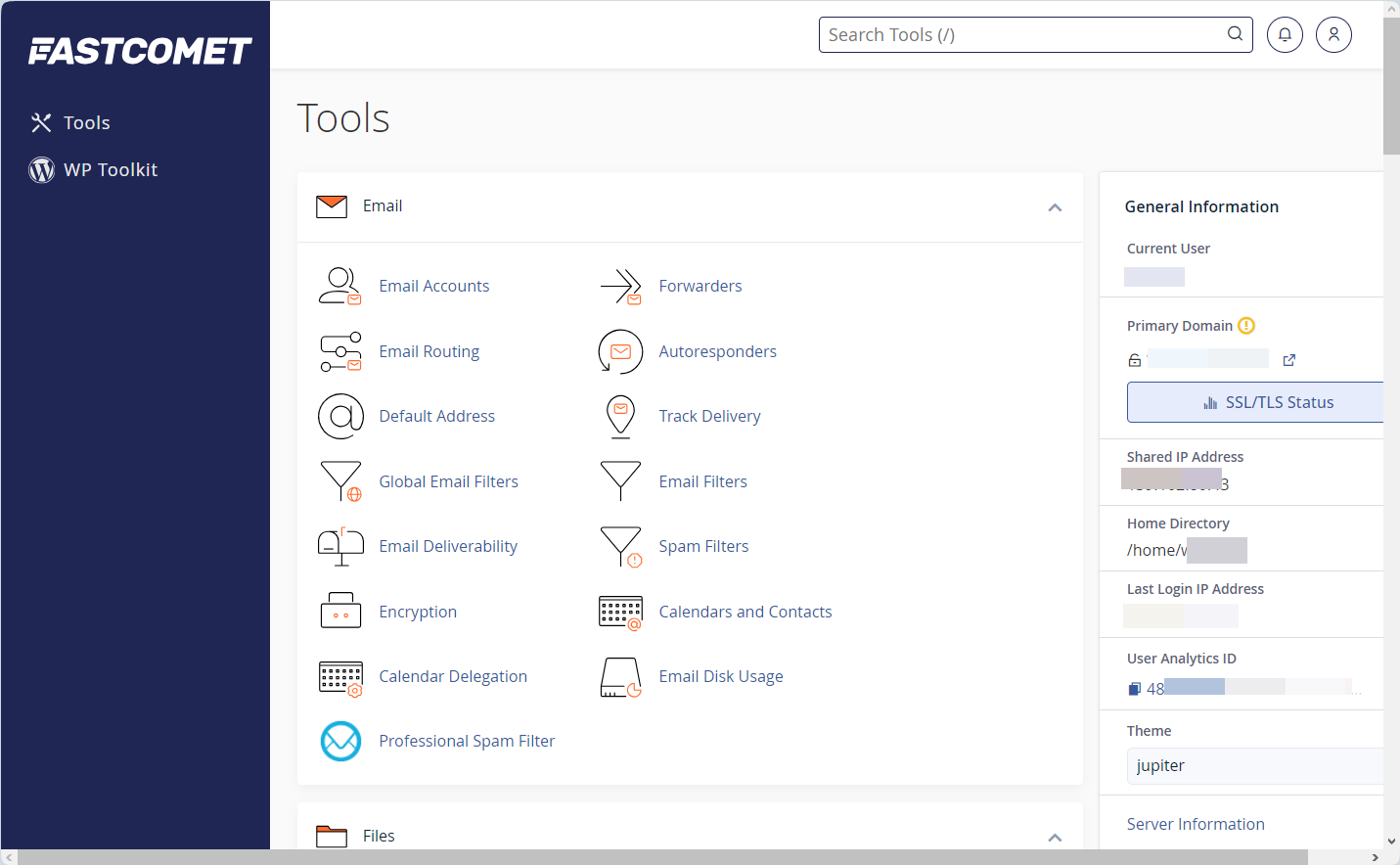
Task: Collapse the Files section
Action: (1055, 838)
